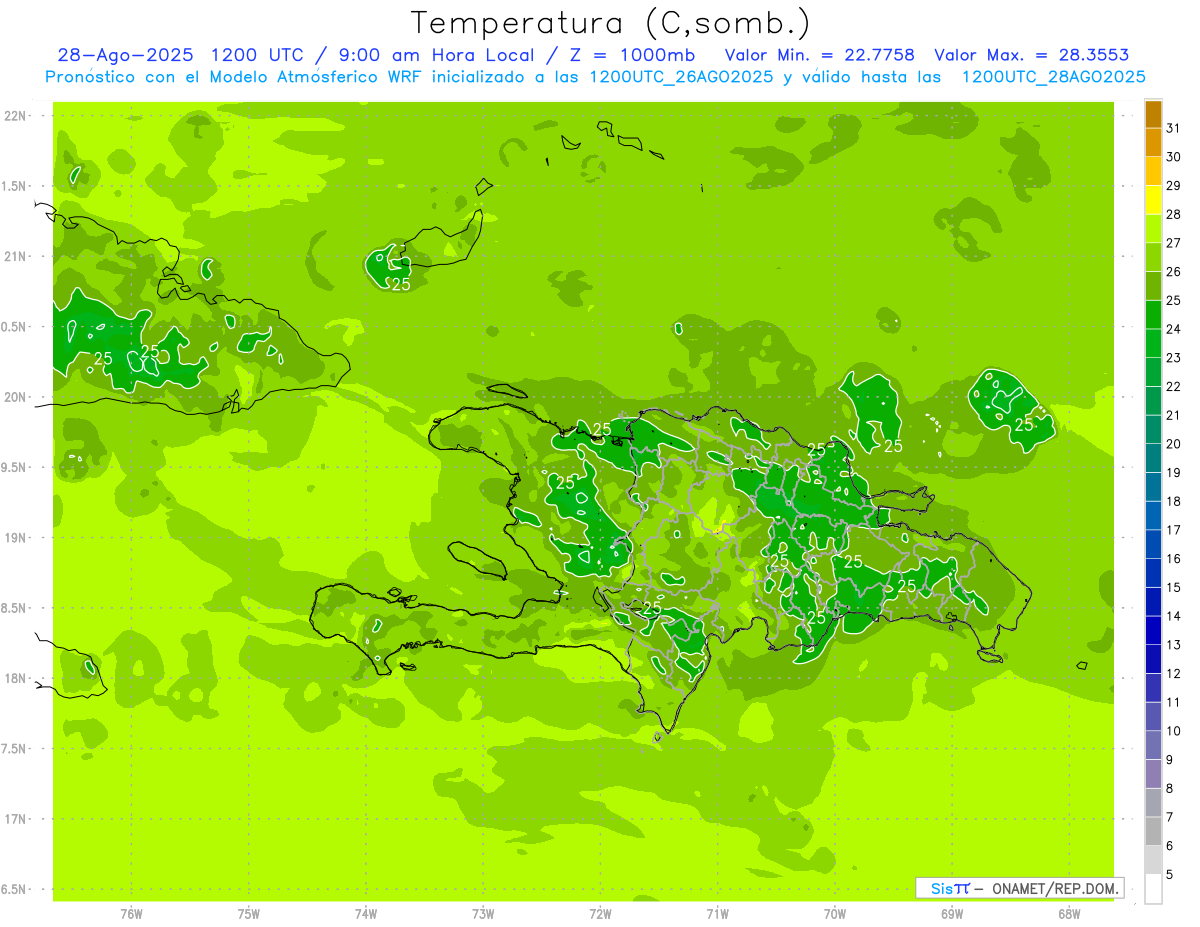Click the "21N" latitude axis label
Image resolution: width=1200 pixels, height=927 pixels.
pos(15,256)
